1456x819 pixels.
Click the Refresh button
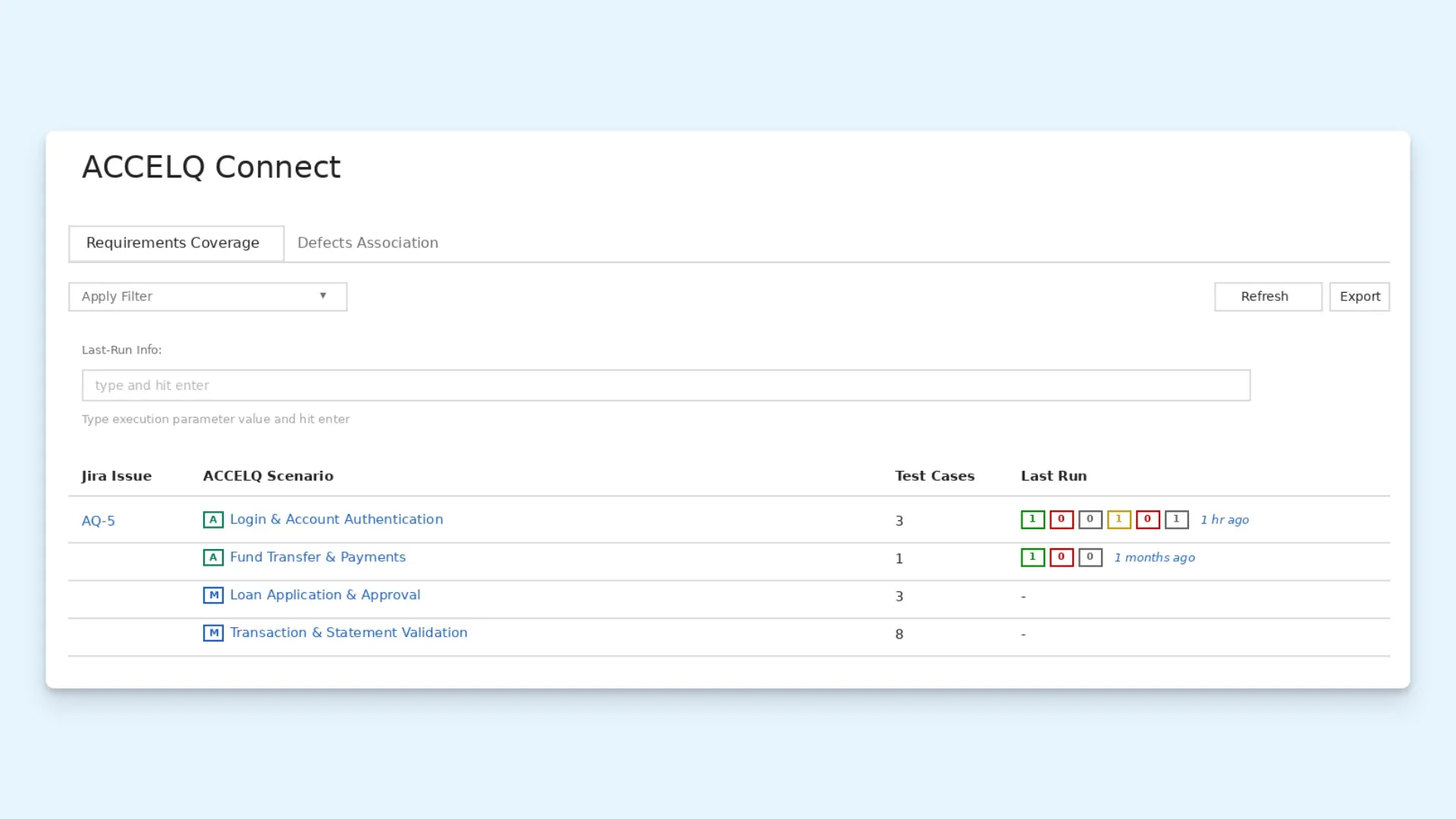1268,297
